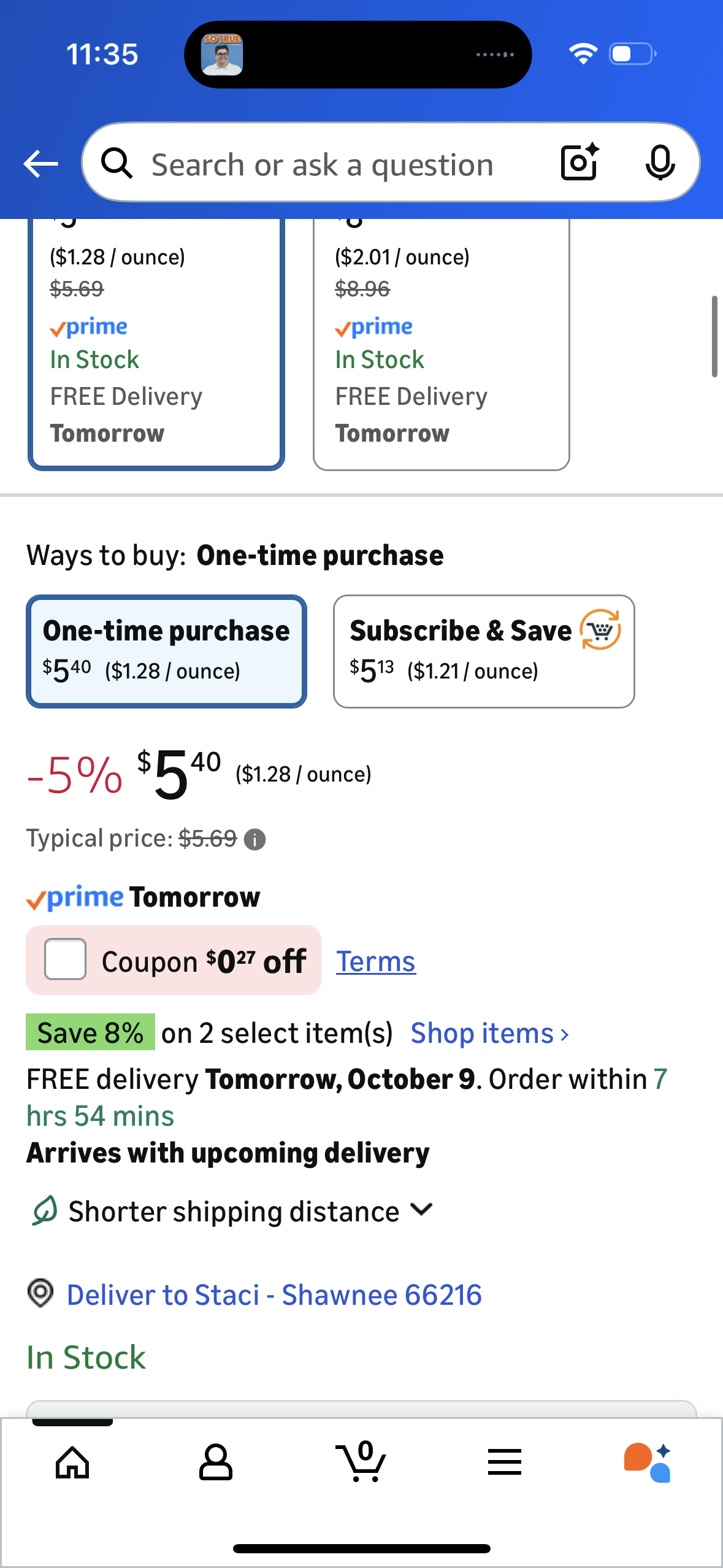Image resolution: width=723 pixels, height=1568 pixels.
Task: Check the Coupon $0.27 off checkbox
Action: [x=65, y=959]
